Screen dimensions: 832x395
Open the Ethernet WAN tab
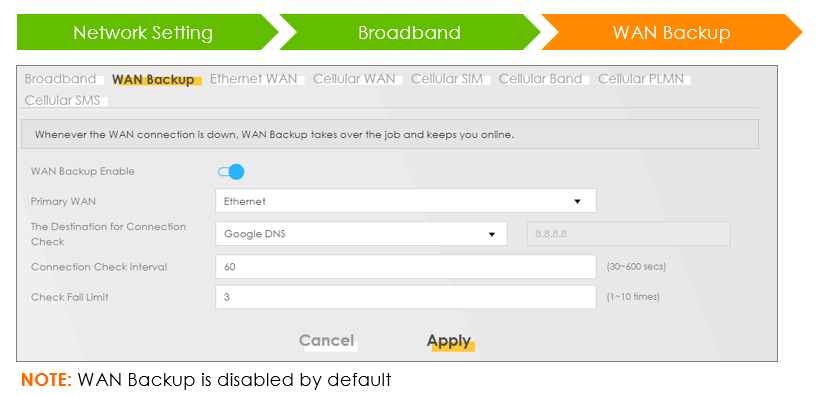pos(254,79)
